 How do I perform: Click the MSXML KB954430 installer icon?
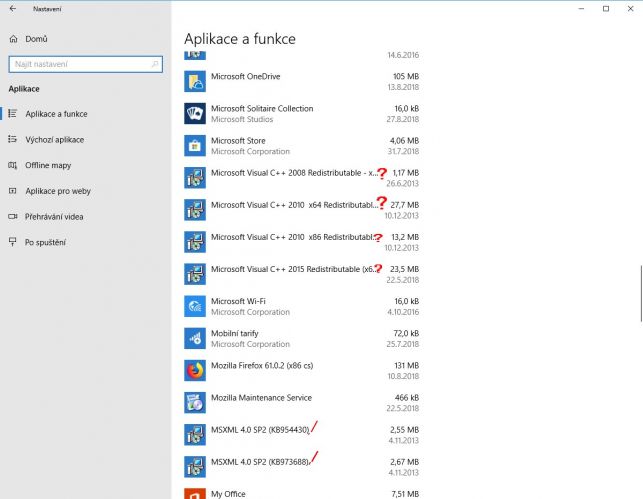[x=195, y=435]
